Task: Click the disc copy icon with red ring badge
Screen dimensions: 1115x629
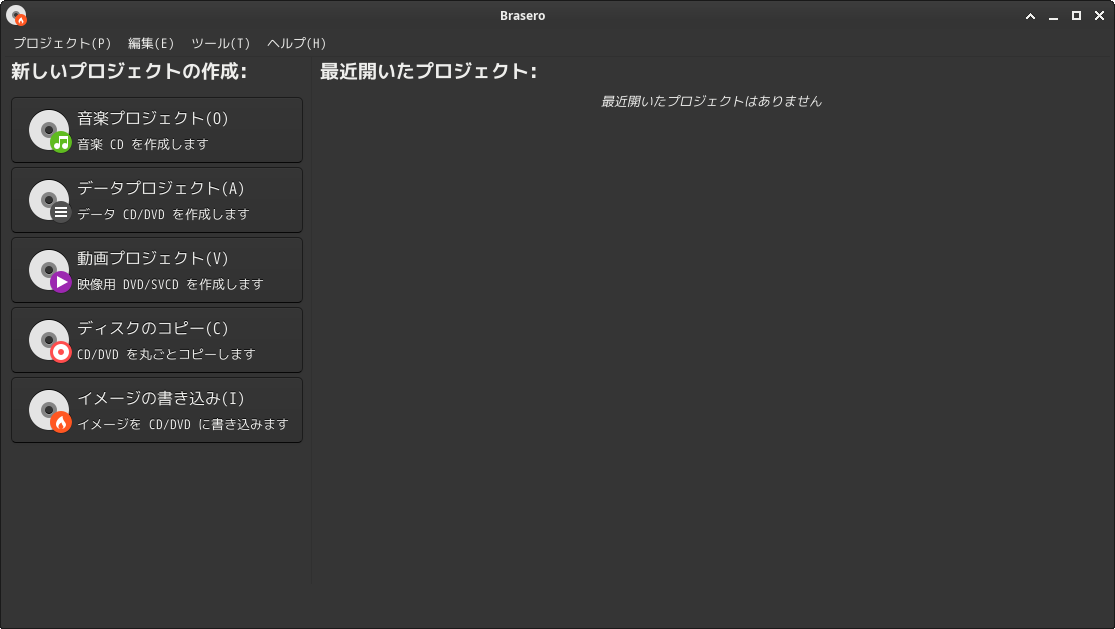Action: [x=50, y=340]
